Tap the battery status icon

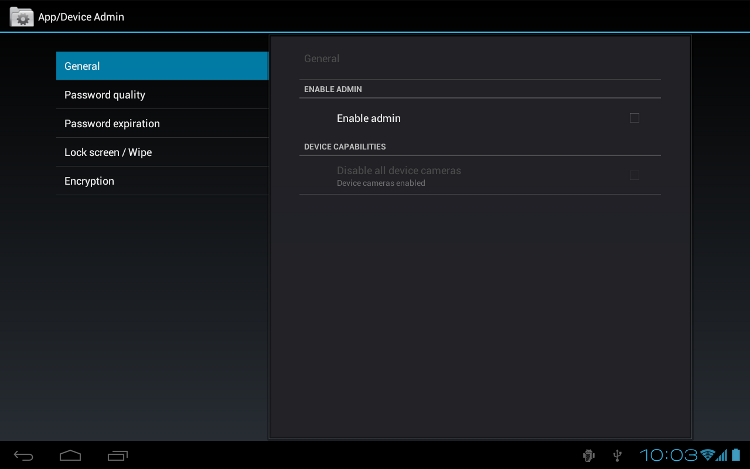(736, 455)
